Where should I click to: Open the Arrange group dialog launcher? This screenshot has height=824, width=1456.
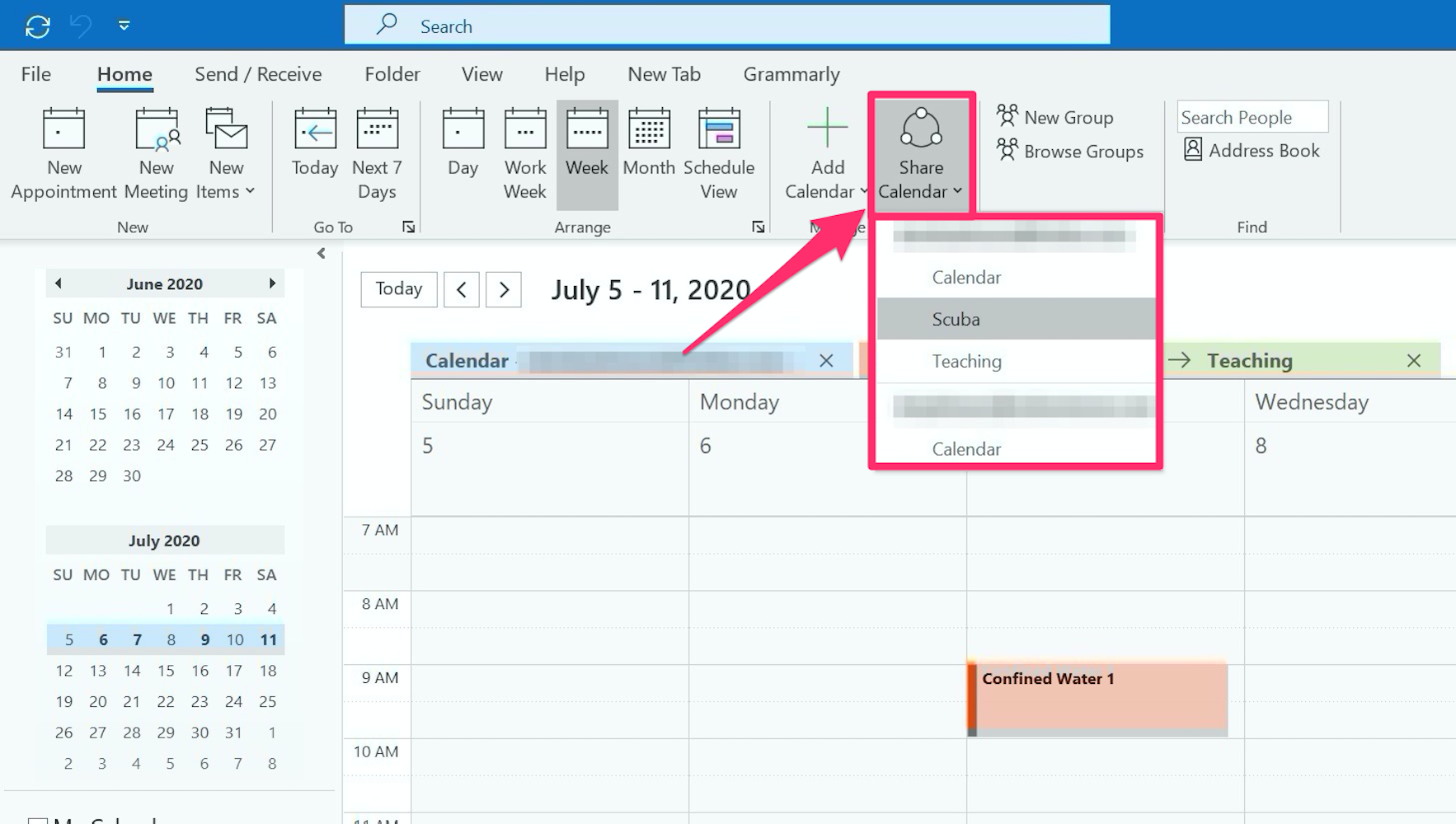[758, 227]
